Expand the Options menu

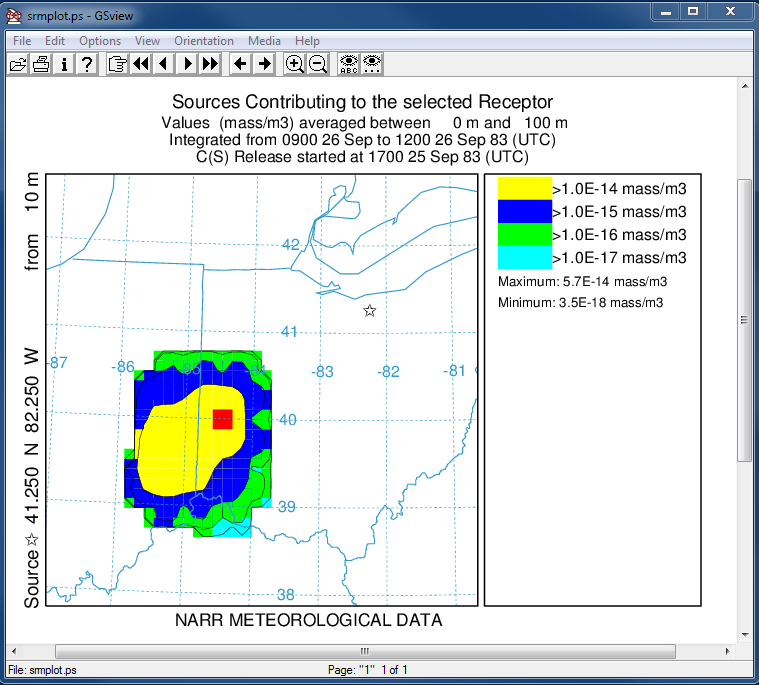pyautogui.click(x=100, y=41)
